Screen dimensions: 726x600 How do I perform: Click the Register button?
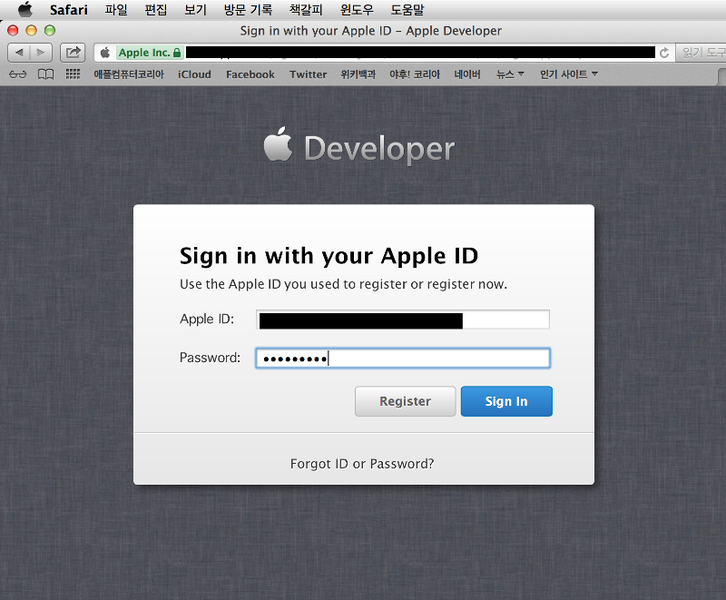405,401
